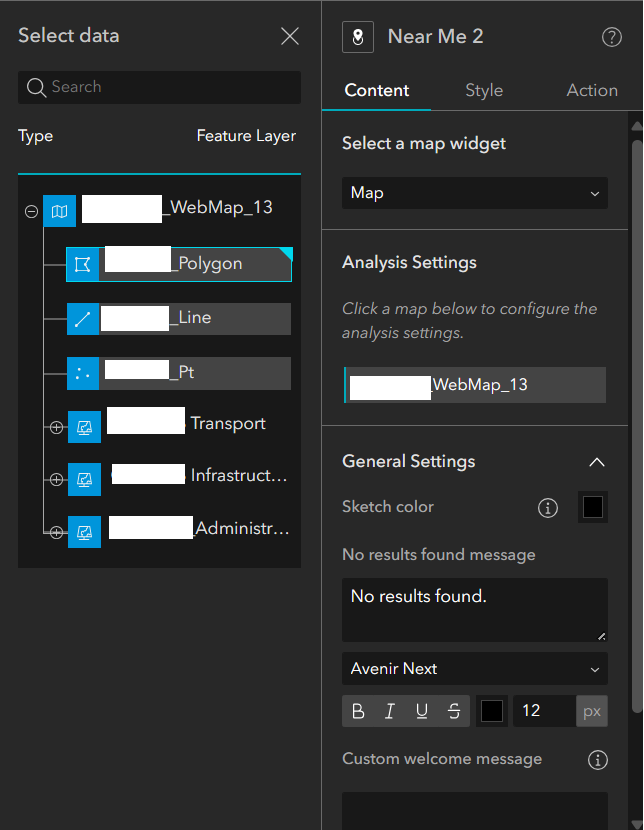Switch to the Style tab
644x830 pixels.
coord(484,90)
